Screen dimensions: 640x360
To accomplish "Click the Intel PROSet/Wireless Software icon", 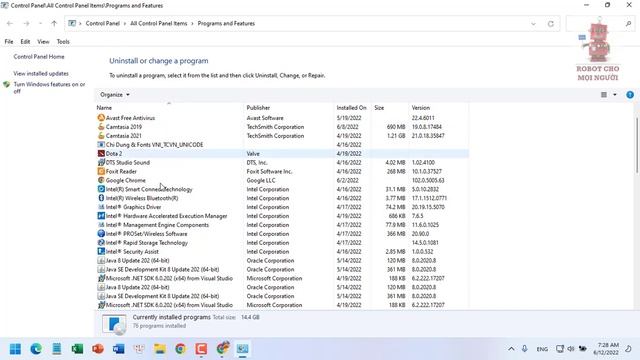I will tap(101, 234).
